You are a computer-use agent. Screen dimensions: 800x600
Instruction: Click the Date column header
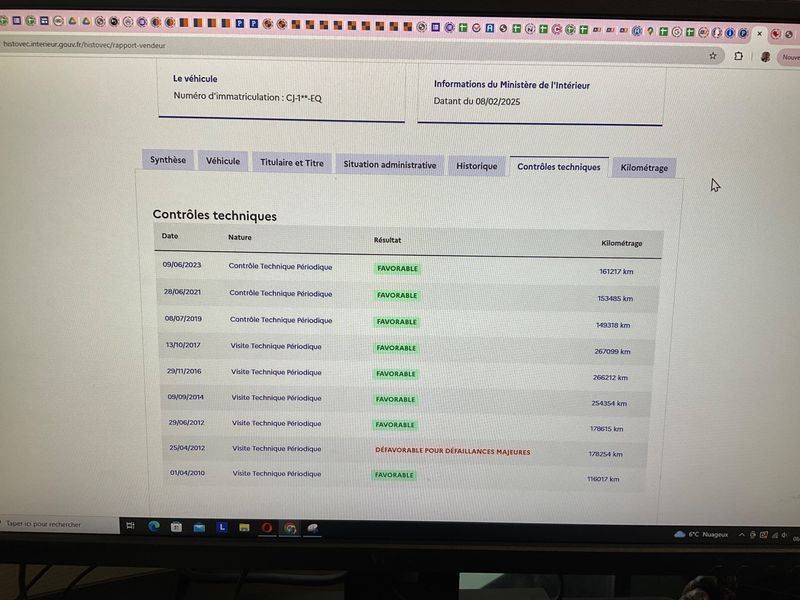tap(170, 236)
